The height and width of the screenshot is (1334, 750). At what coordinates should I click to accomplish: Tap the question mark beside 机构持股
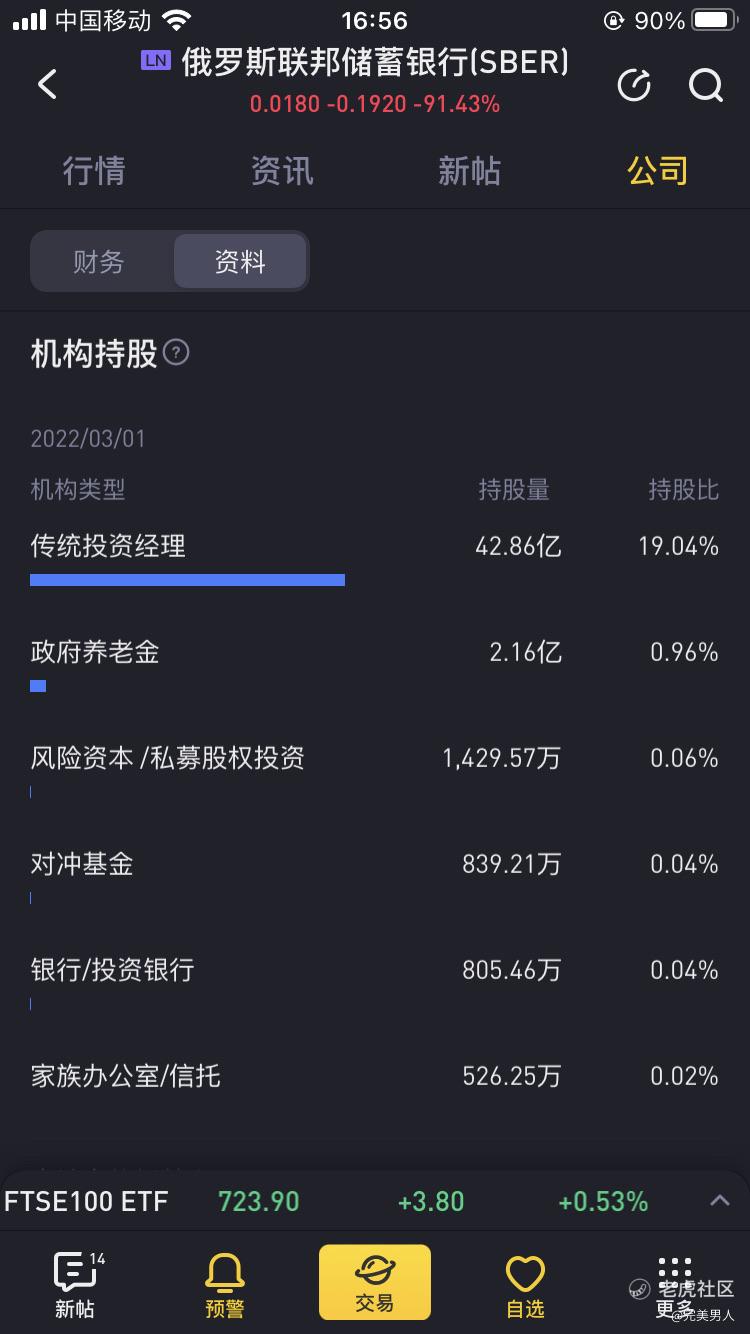coord(176,353)
